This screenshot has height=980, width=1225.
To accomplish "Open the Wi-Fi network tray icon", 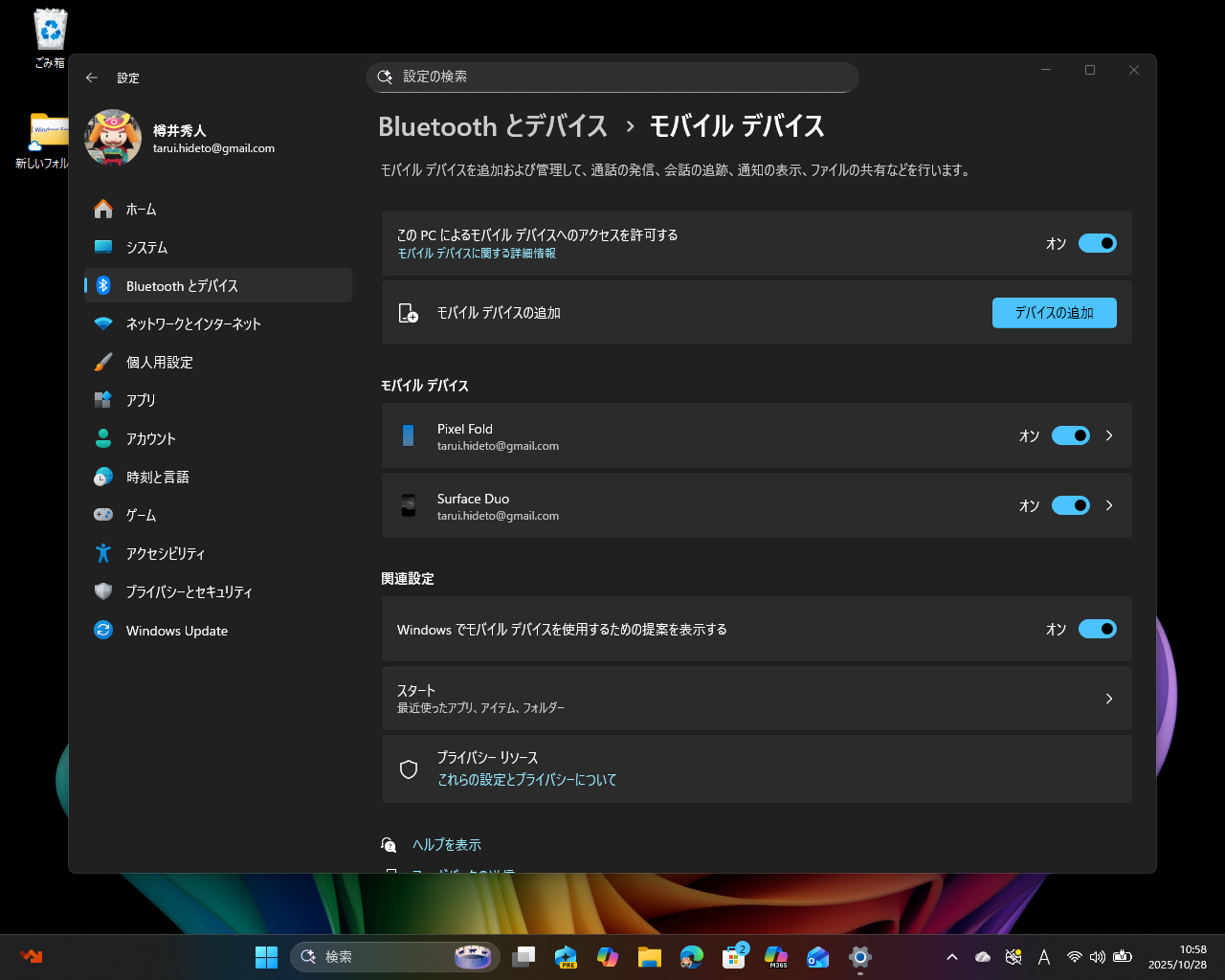I will point(1075,957).
